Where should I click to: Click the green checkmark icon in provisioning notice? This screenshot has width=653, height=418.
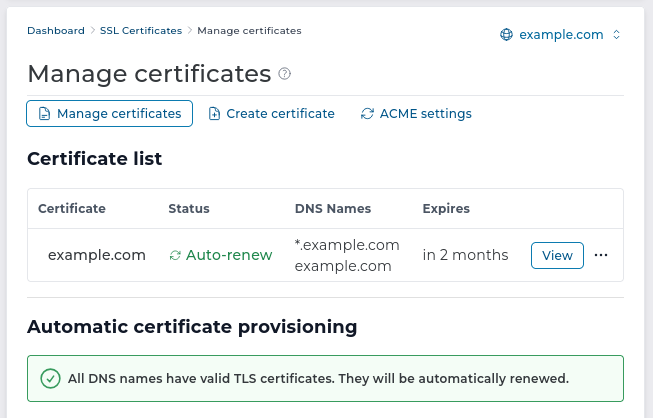click(50, 378)
